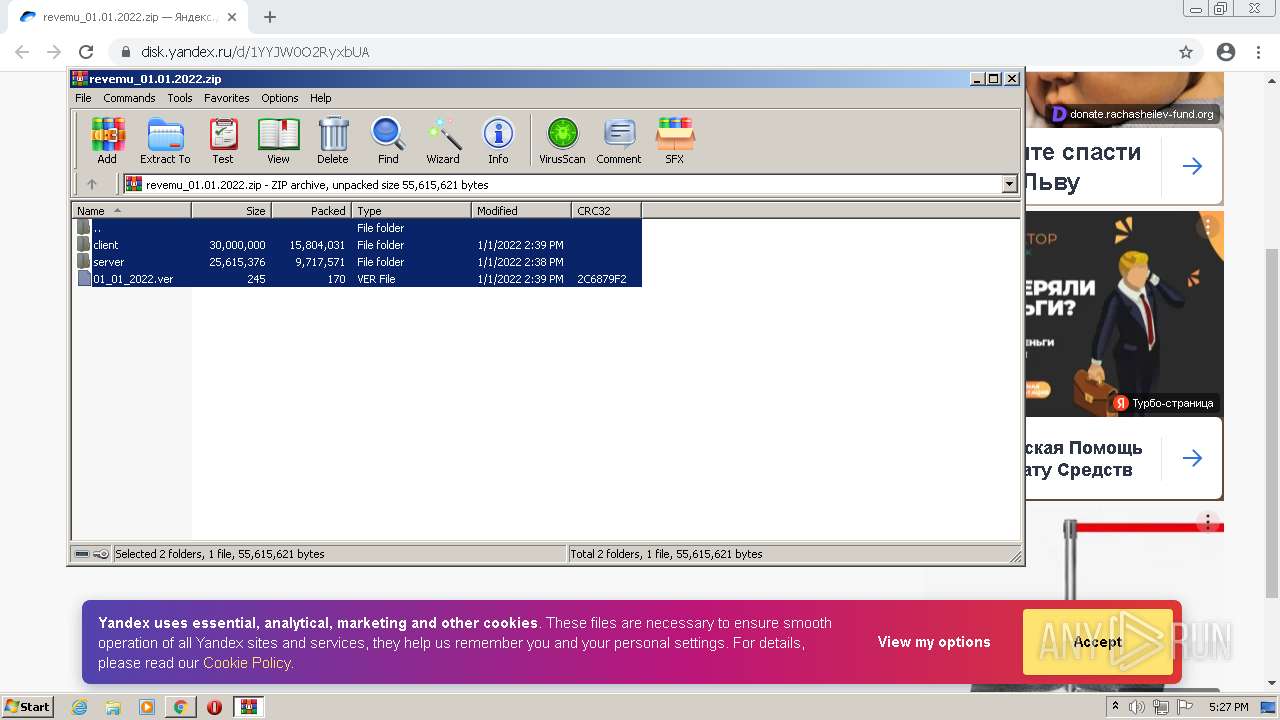Sort the file list by Size column
This screenshot has height=720, width=1280.
[x=231, y=210]
